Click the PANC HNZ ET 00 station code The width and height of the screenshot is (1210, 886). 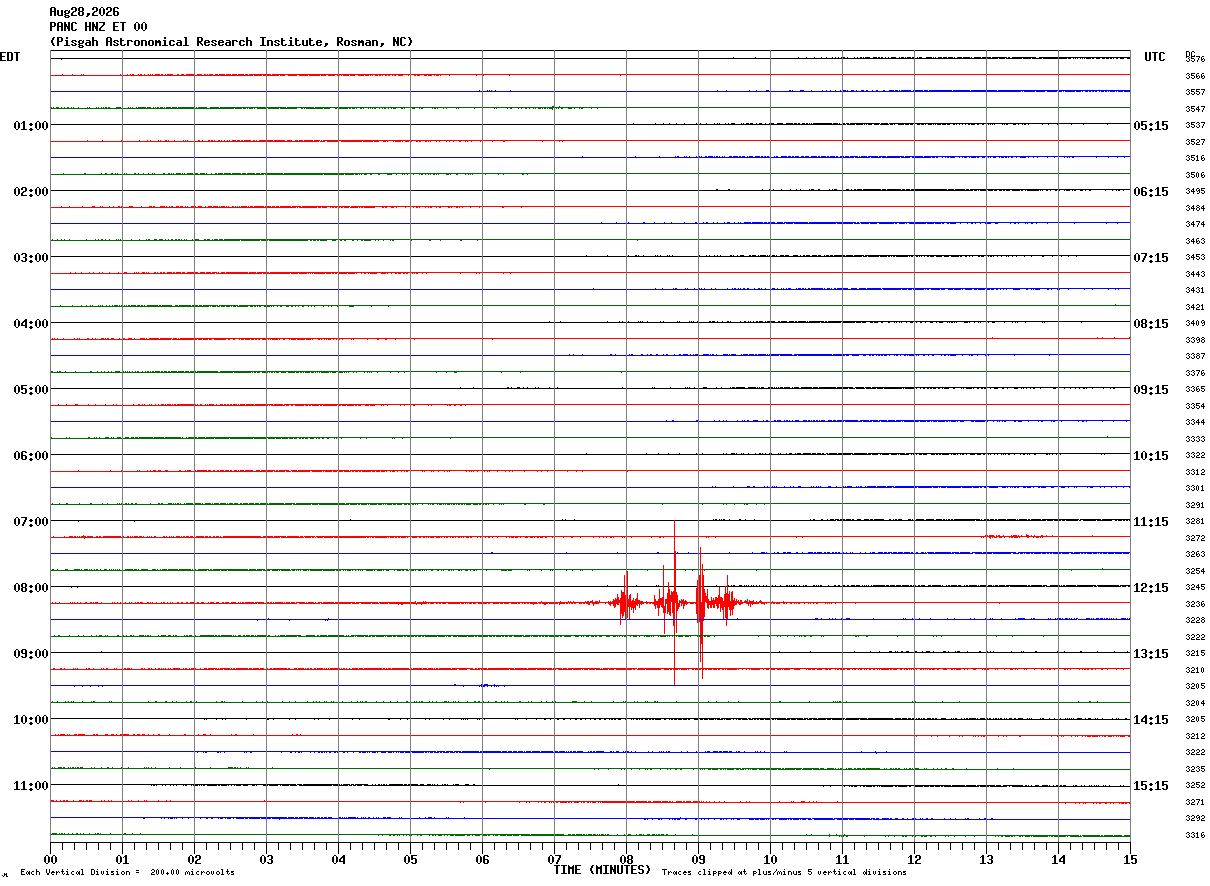[x=98, y=27]
